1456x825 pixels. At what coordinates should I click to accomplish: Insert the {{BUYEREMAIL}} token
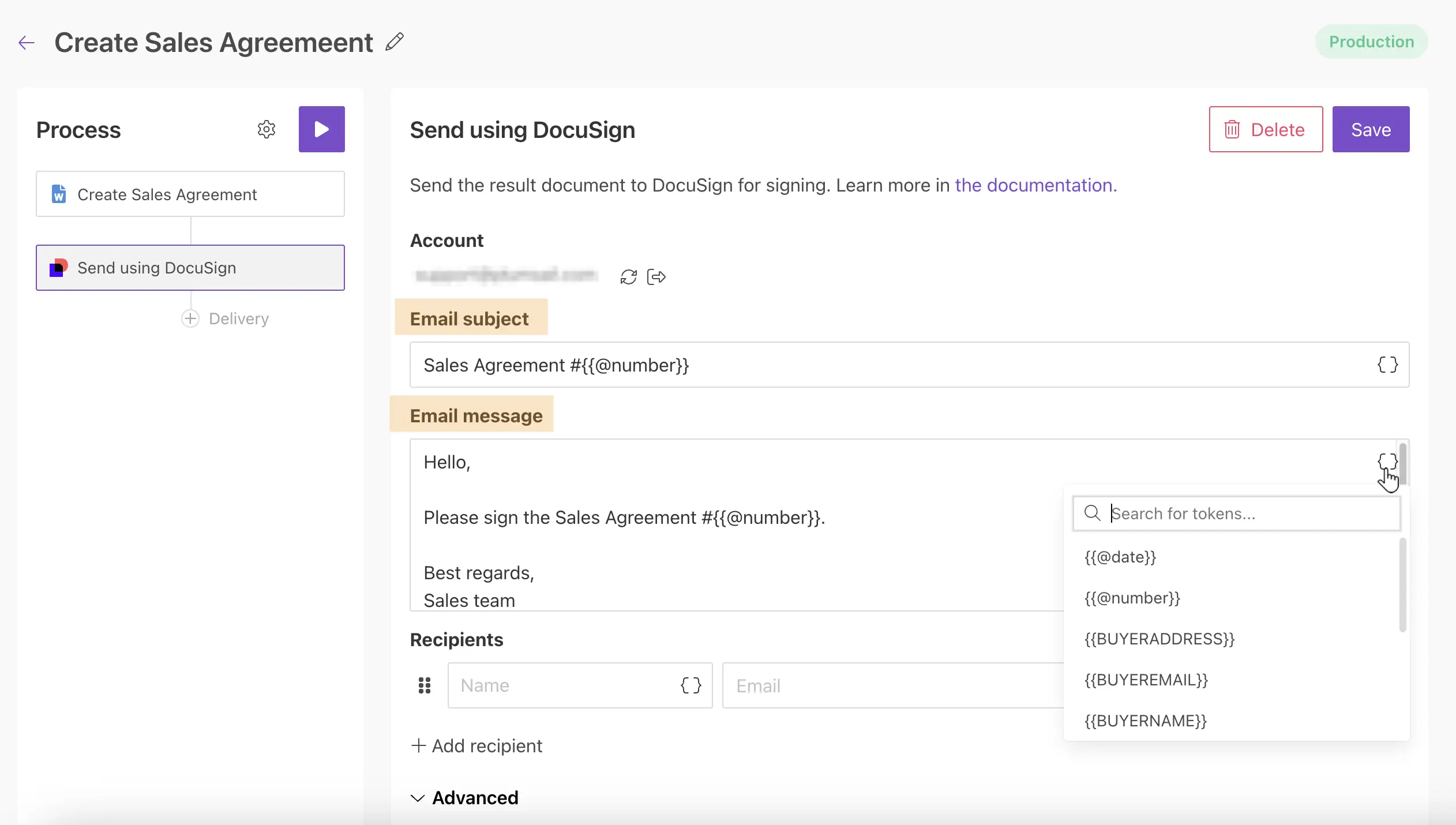1146,680
